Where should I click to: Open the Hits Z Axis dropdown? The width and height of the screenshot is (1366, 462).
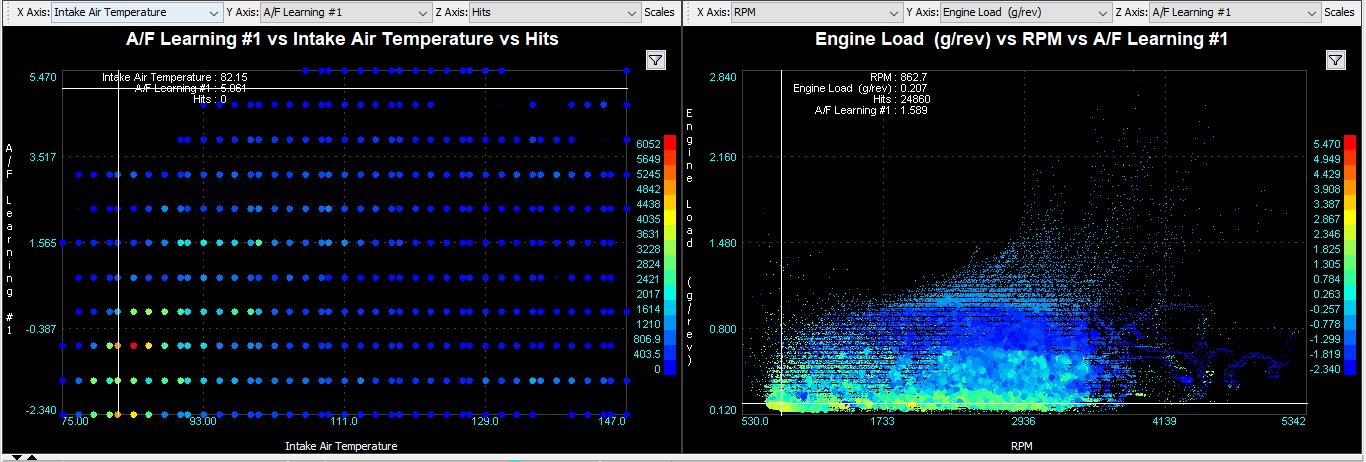[554, 13]
